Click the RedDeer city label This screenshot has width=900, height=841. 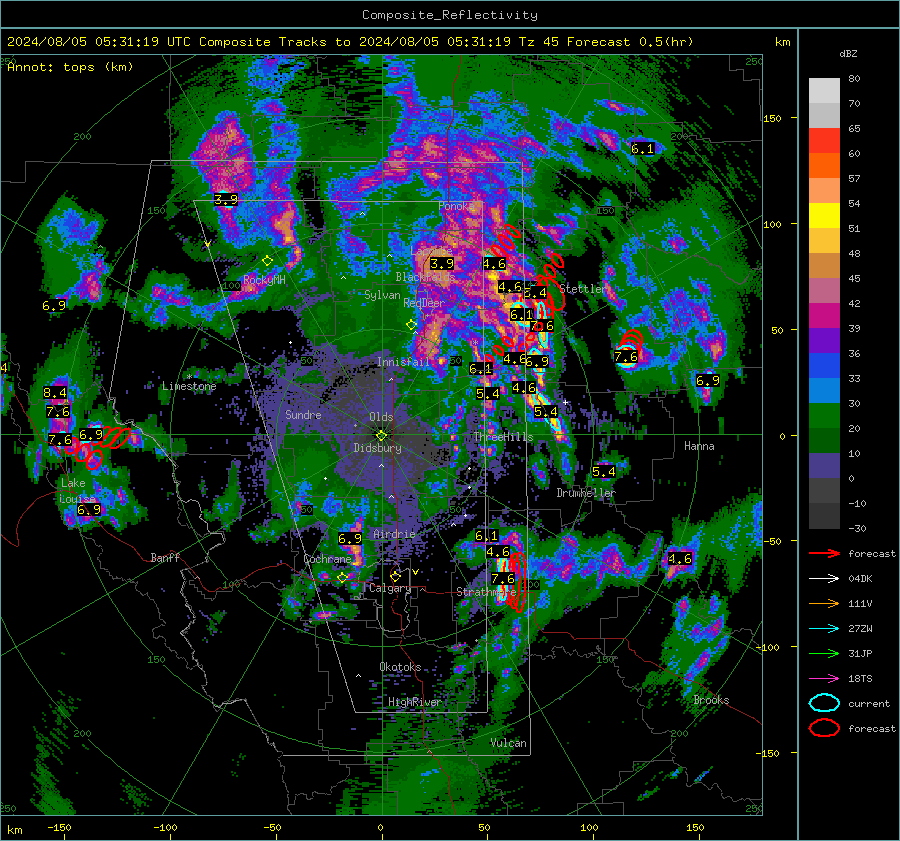click(424, 303)
